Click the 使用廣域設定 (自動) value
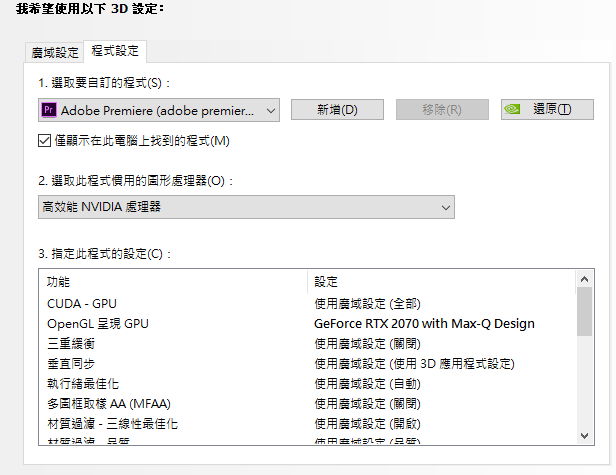616x475 pixels. point(367,384)
